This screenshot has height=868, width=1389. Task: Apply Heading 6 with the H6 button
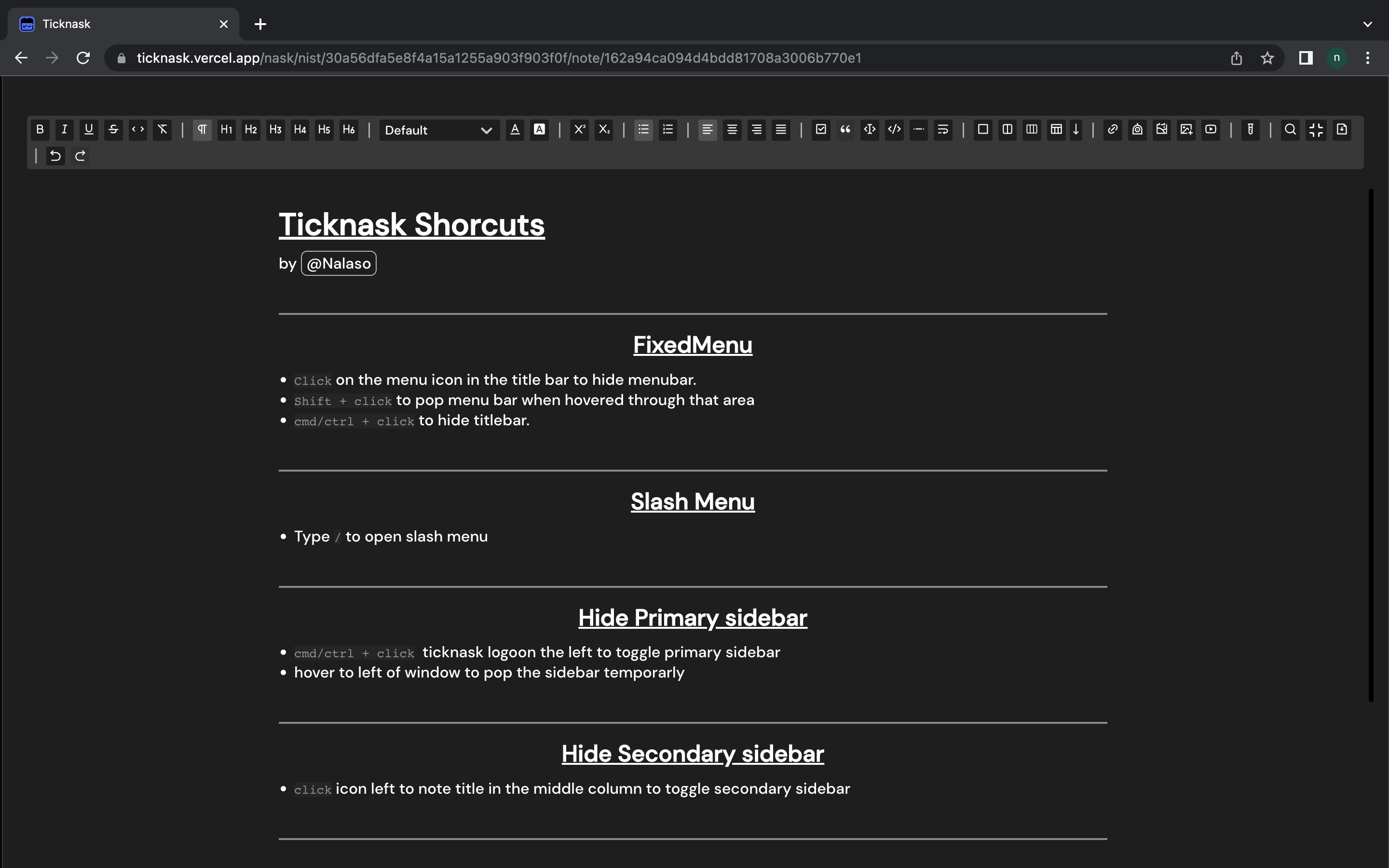(x=349, y=129)
